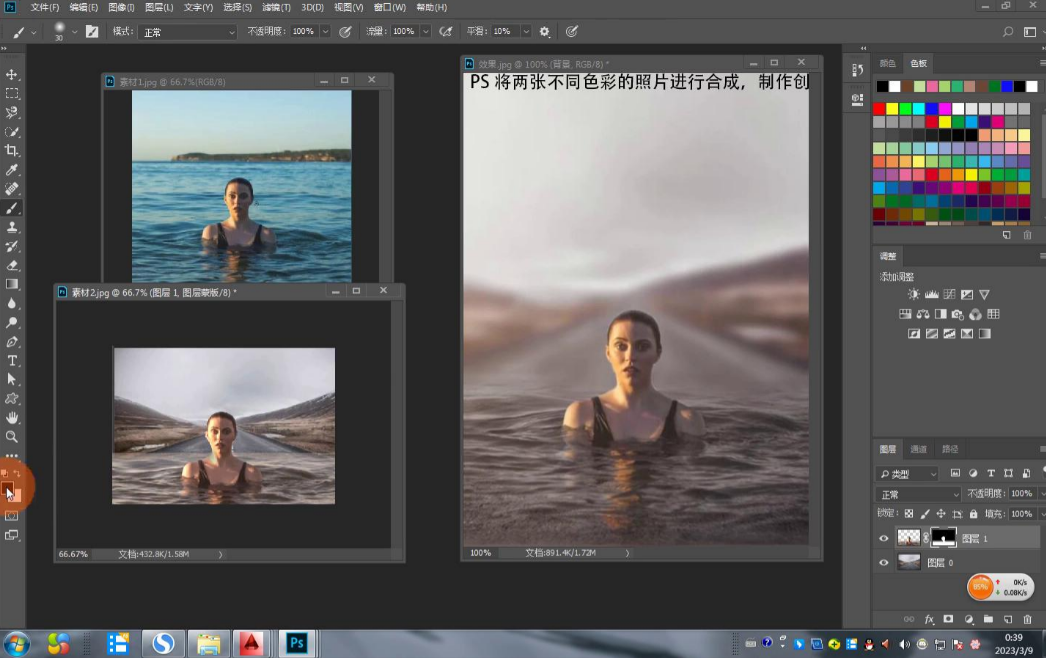Open the 图像(I) menu

pos(121,7)
